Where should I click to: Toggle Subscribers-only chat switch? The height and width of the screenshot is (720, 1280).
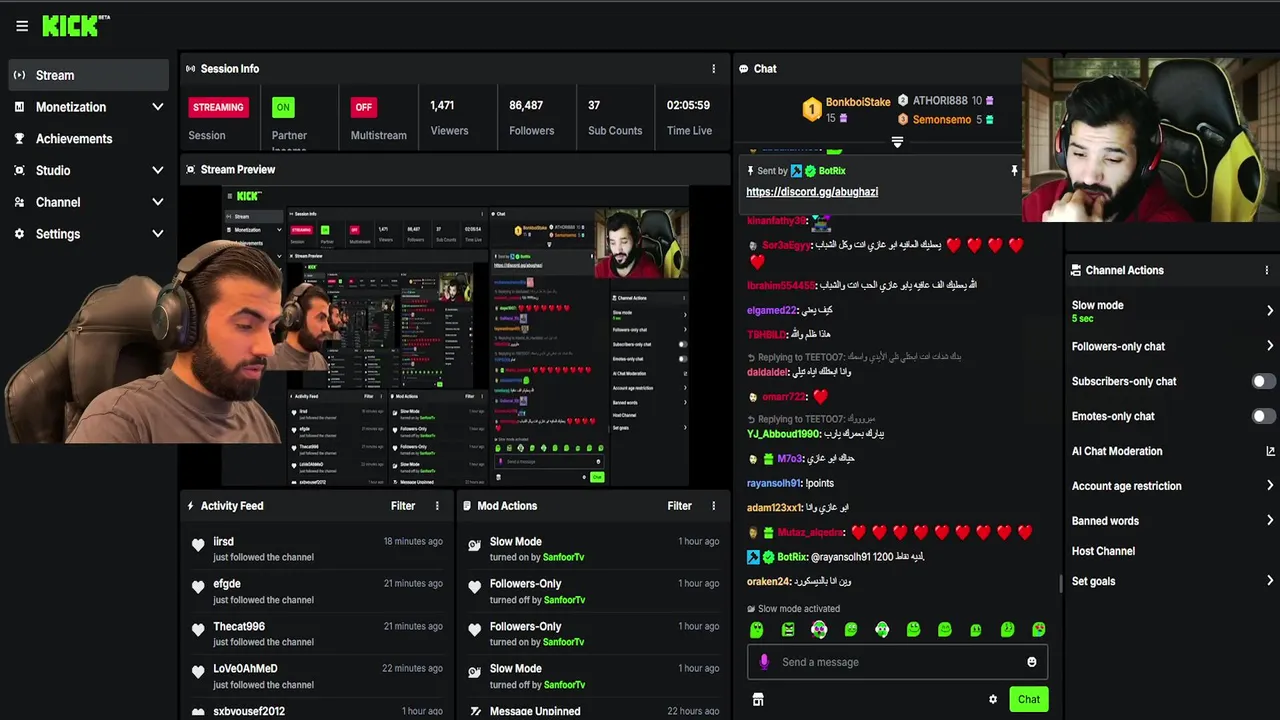pos(1264,381)
